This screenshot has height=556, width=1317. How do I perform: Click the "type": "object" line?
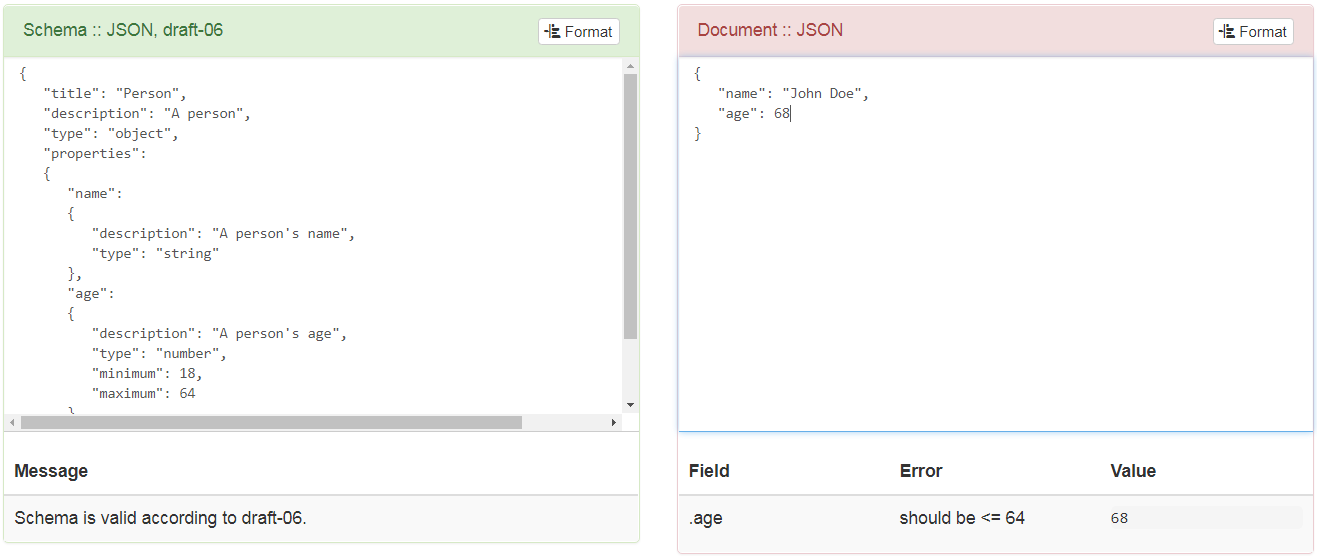pos(111,133)
